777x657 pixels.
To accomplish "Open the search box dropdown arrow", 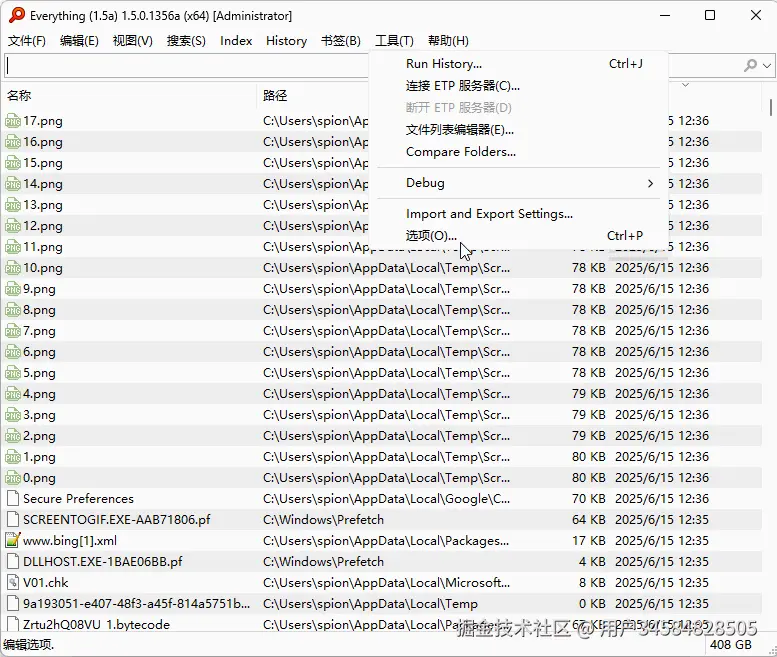I will click(768, 65).
